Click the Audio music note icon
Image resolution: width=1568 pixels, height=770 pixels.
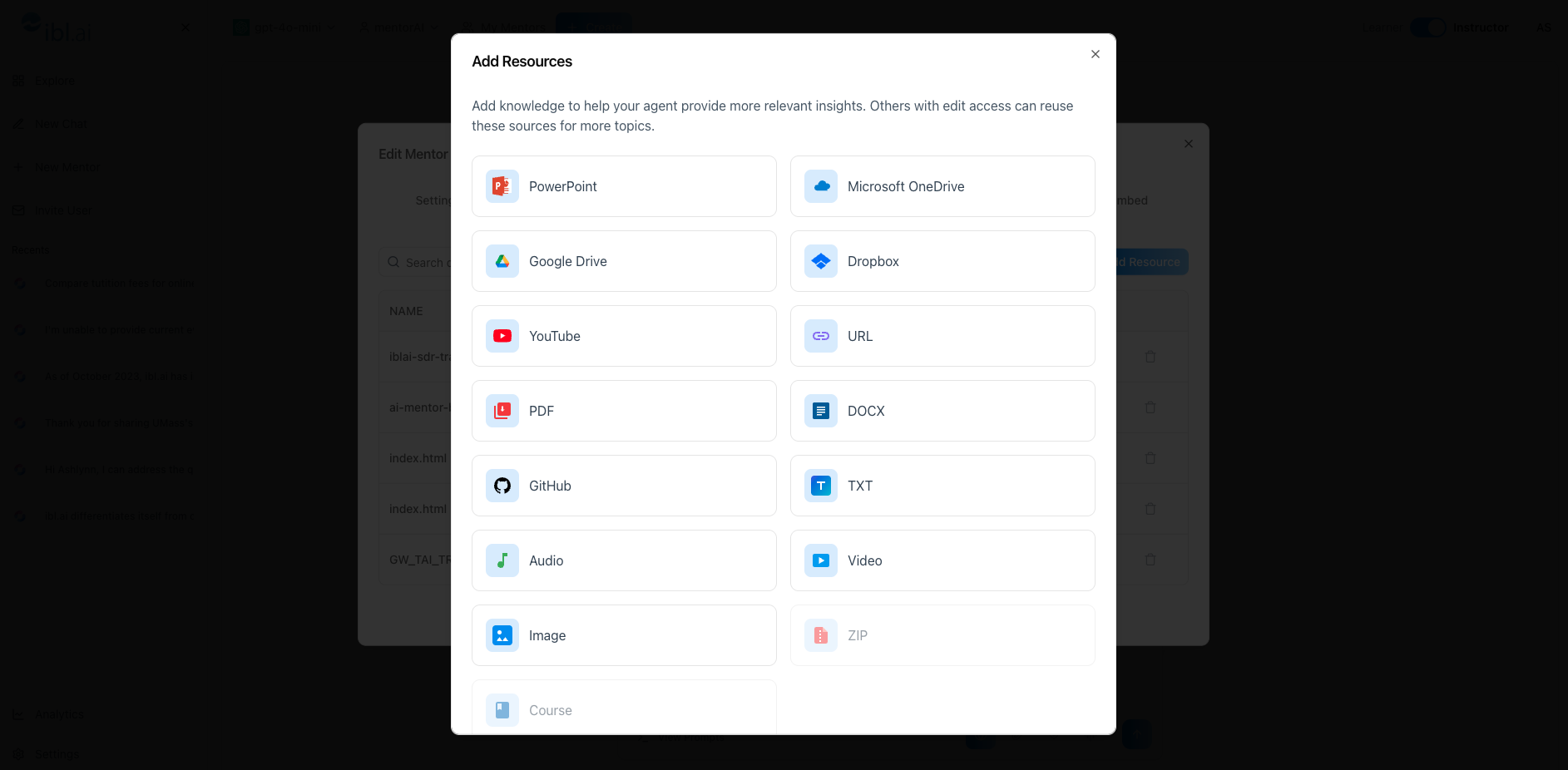click(x=502, y=560)
